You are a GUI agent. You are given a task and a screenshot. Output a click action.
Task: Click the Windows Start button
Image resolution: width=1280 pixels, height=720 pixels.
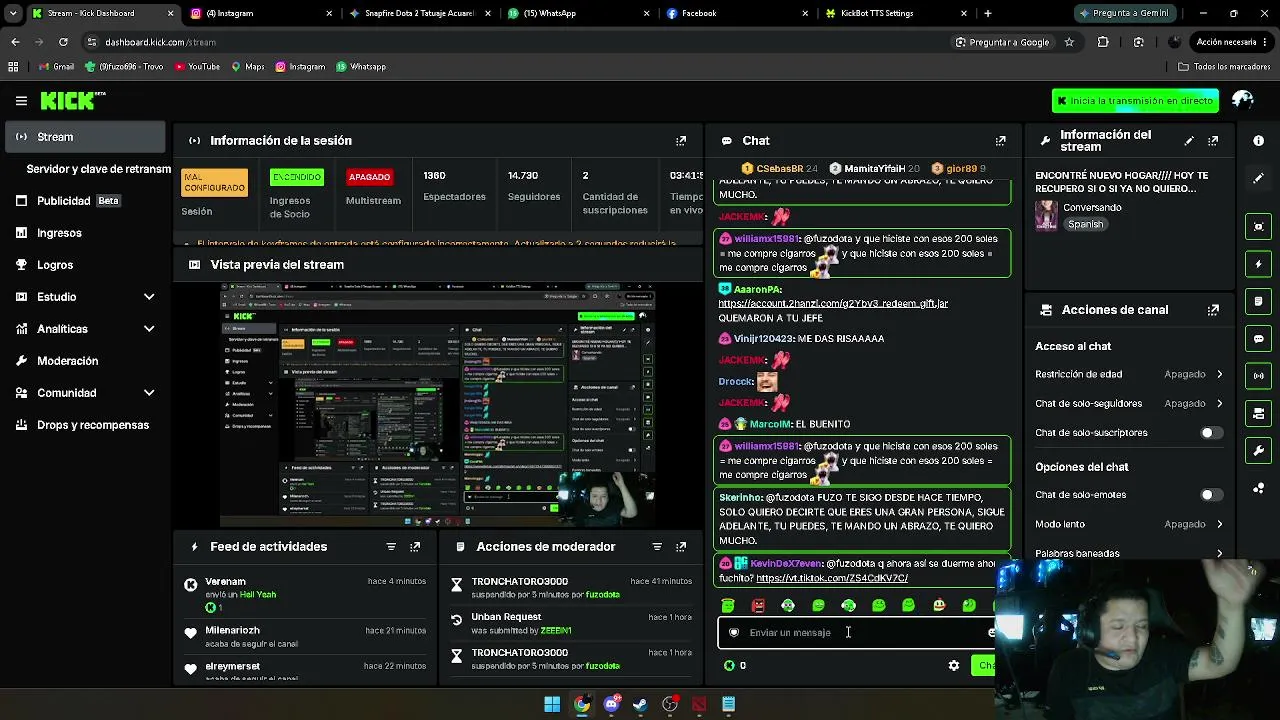coord(552,704)
